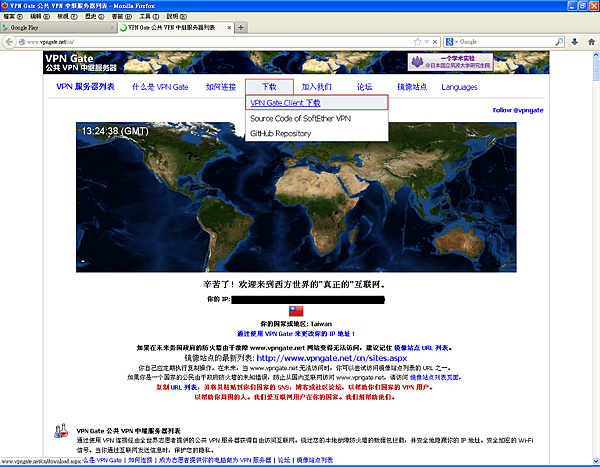Viewport: 600px width, 467px height.
Task: Close the Google Play tab
Action: (x=112, y=28)
